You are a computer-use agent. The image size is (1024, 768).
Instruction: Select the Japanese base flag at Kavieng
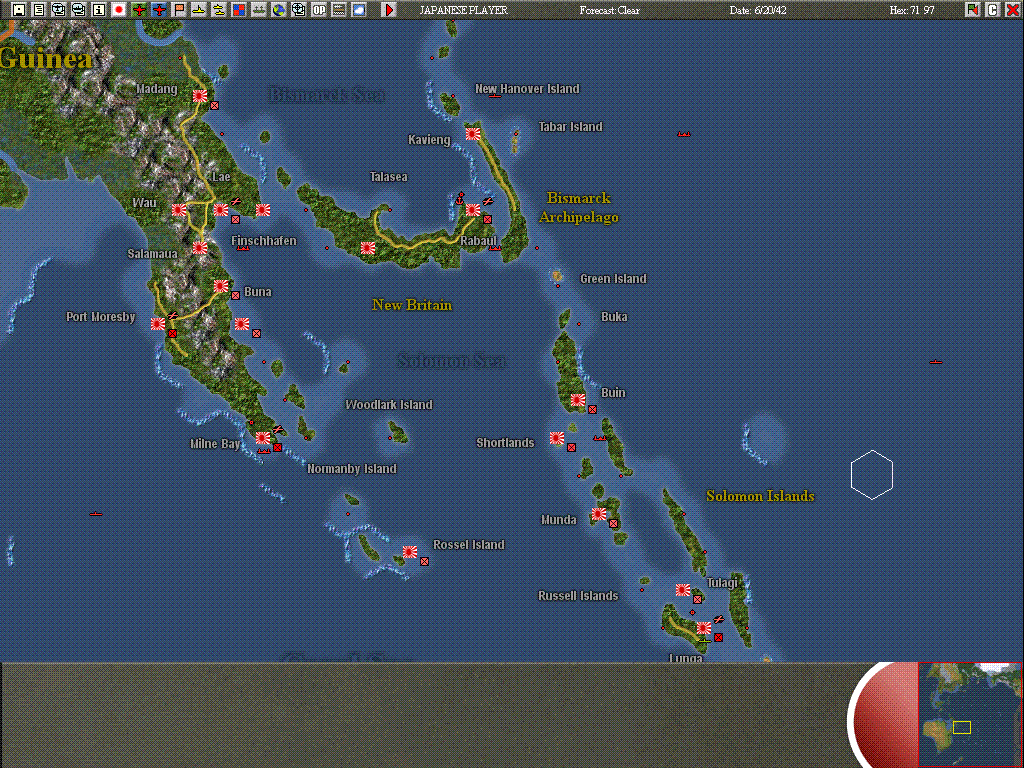click(473, 133)
